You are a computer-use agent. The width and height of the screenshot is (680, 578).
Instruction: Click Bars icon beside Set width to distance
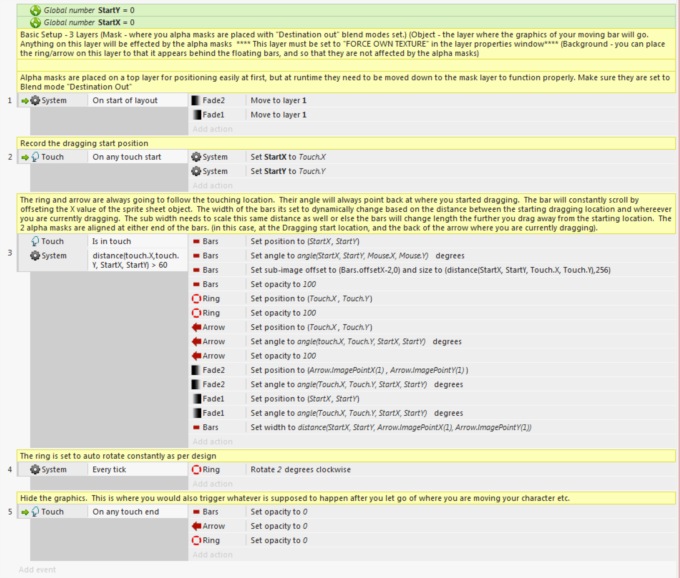[x=196, y=428]
